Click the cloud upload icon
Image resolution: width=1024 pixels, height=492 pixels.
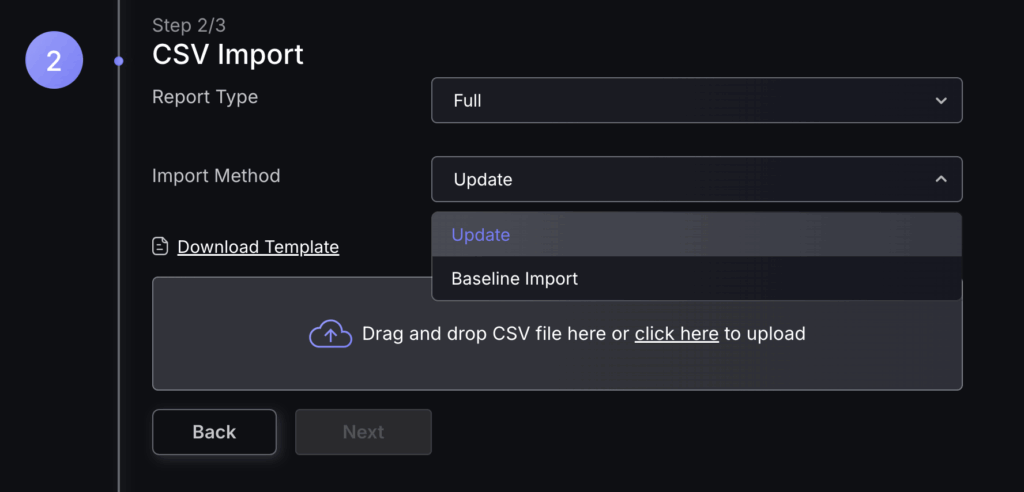[330, 334]
